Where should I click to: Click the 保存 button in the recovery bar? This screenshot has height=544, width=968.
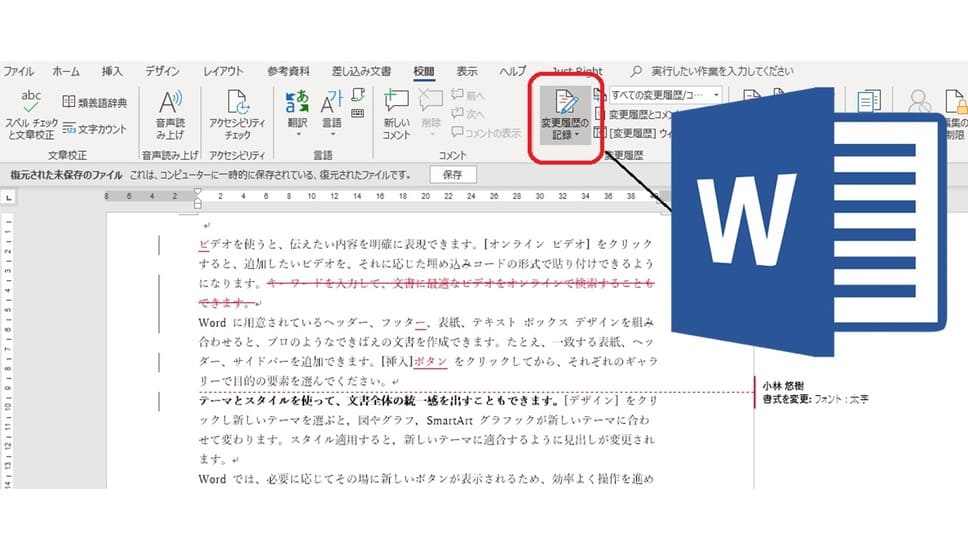click(x=453, y=175)
